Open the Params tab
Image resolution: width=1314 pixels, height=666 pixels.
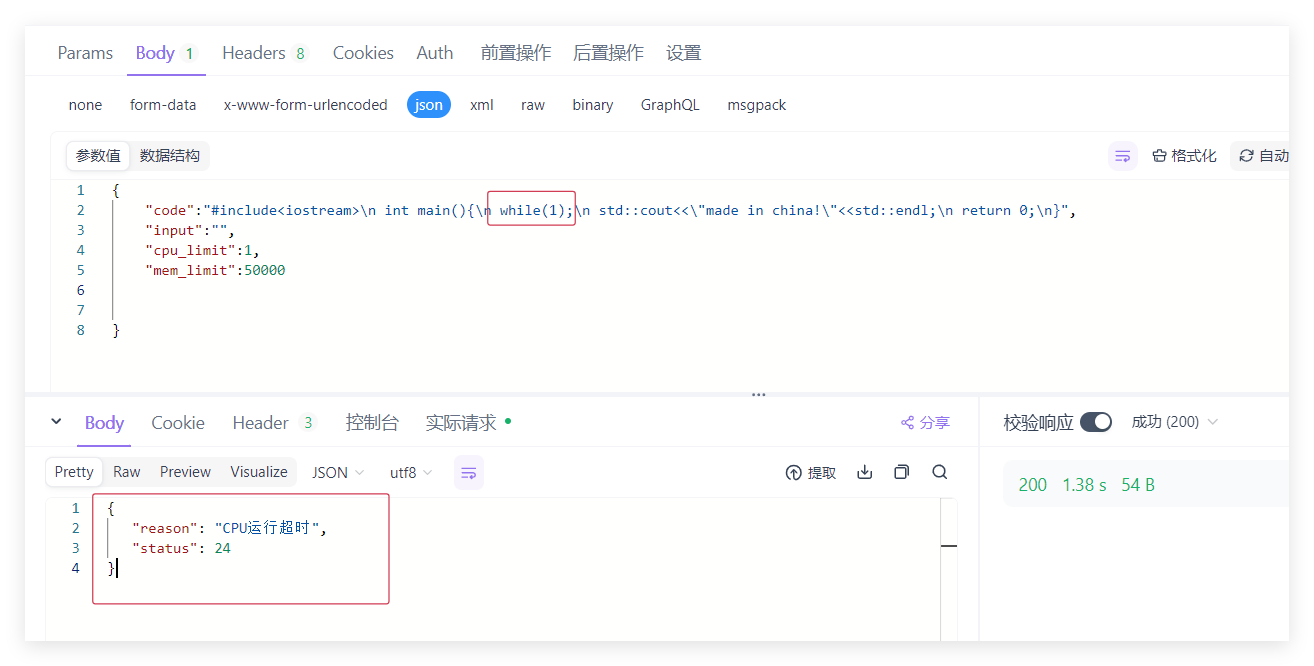(85, 53)
